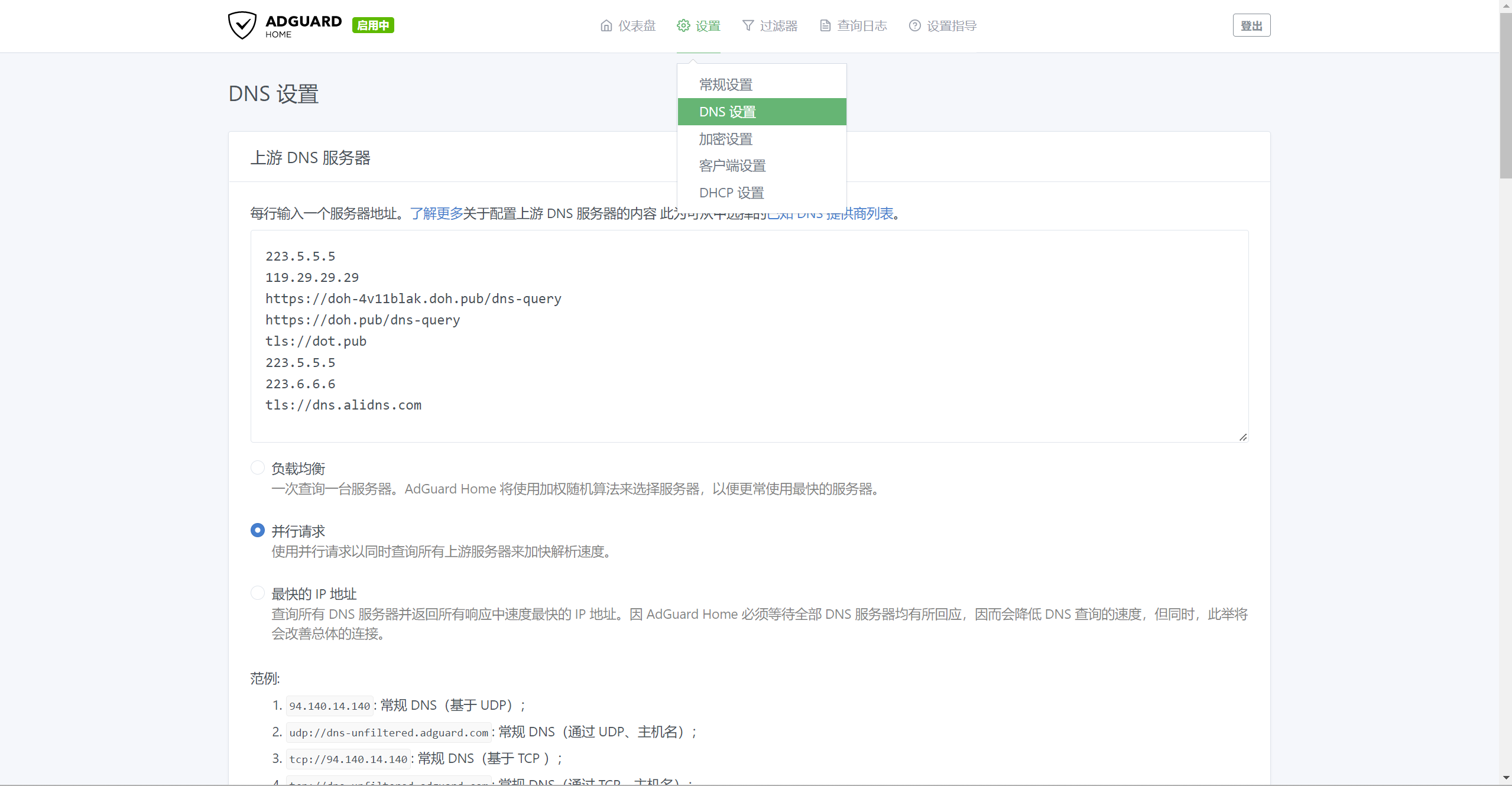Select the 并行请求 radio option

tap(258, 530)
